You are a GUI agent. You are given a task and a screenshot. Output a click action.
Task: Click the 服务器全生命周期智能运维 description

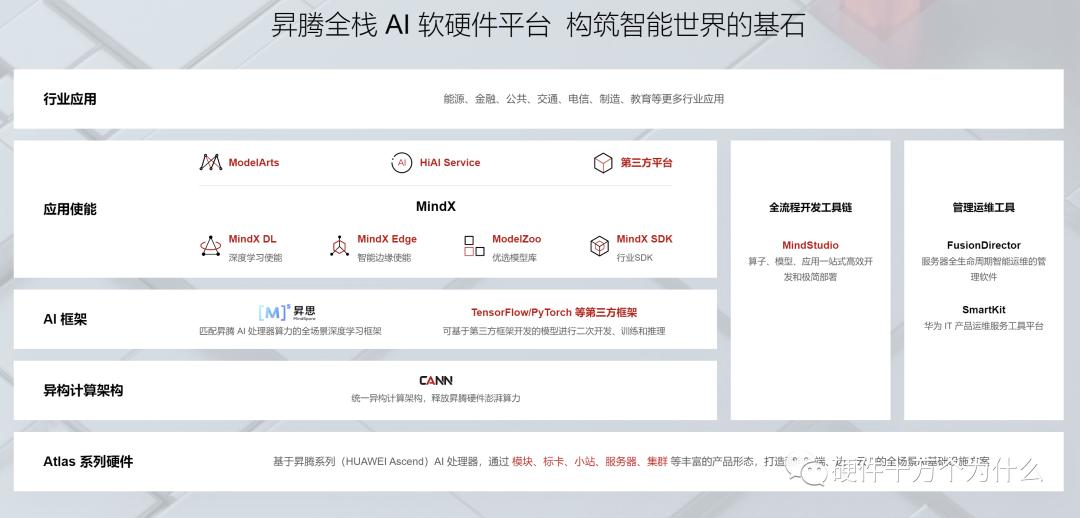[984, 269]
